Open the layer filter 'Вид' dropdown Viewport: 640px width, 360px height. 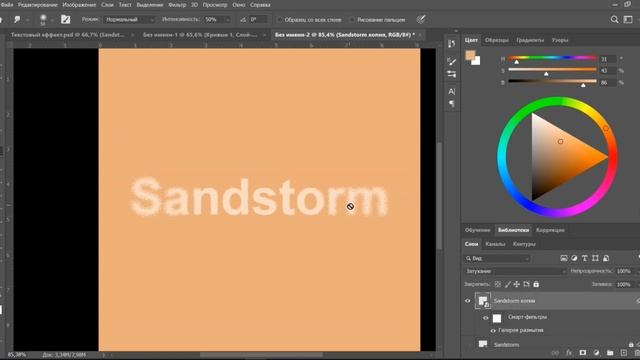497,258
